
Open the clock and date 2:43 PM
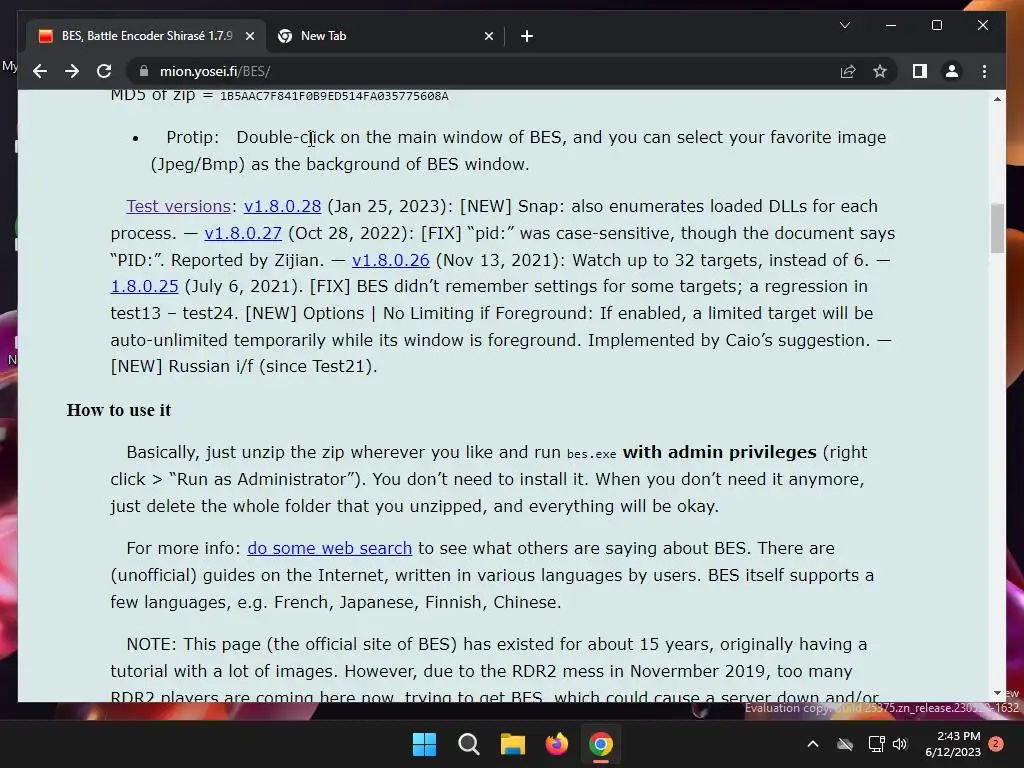point(953,744)
